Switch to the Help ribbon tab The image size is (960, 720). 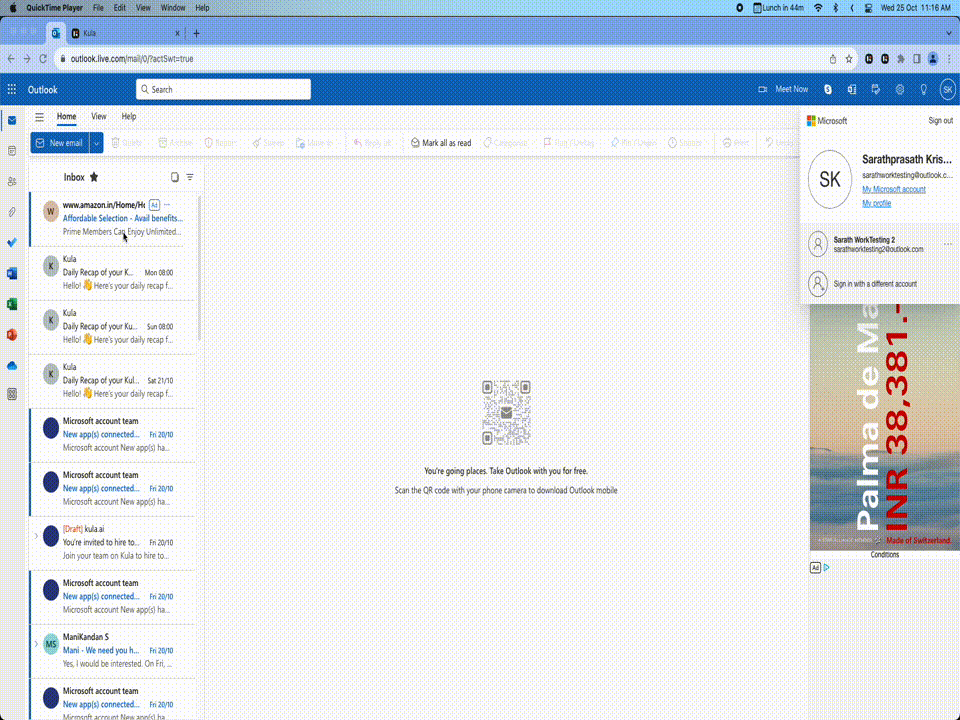[x=129, y=116]
